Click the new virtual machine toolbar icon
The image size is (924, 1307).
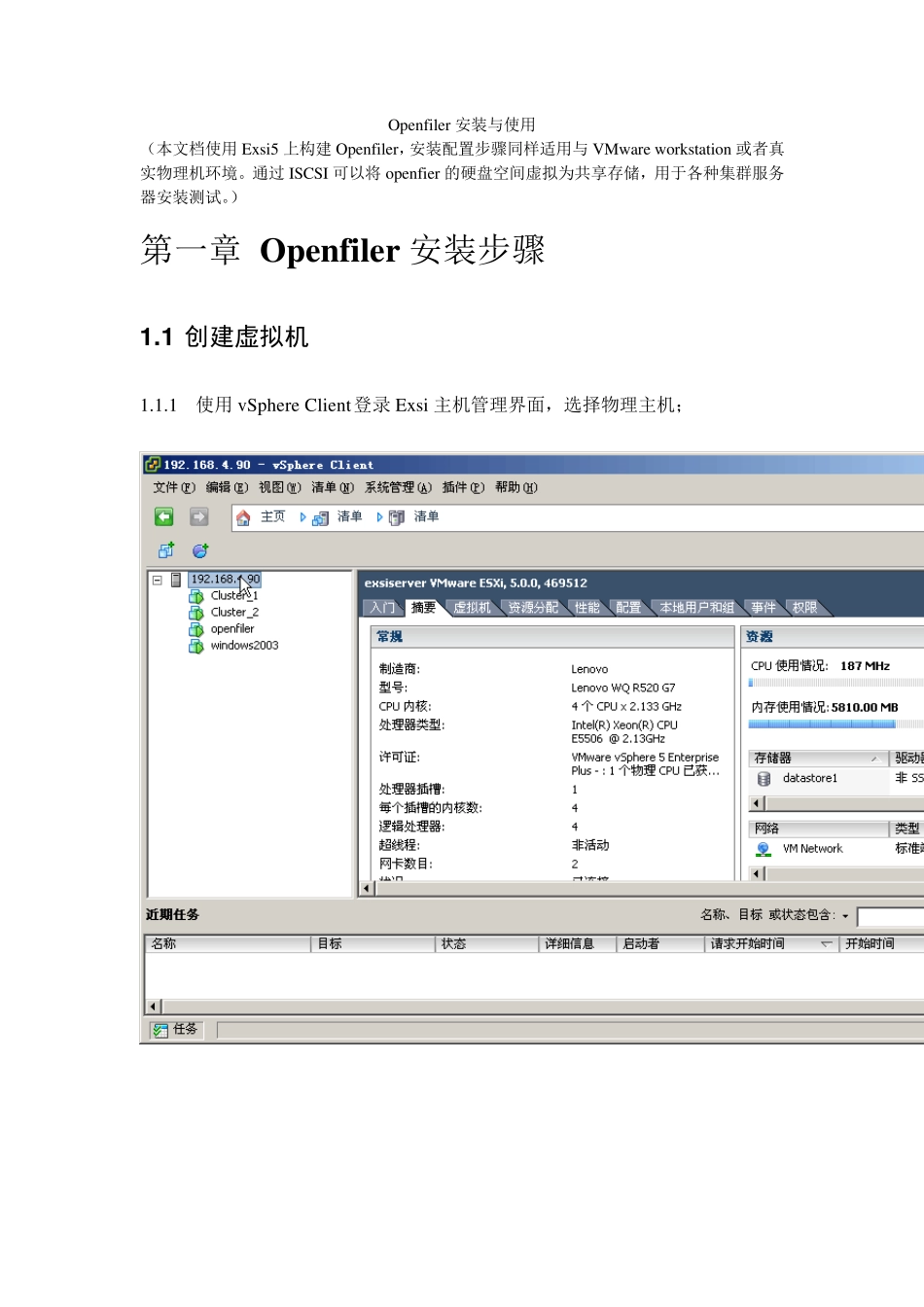pyautogui.click(x=166, y=550)
